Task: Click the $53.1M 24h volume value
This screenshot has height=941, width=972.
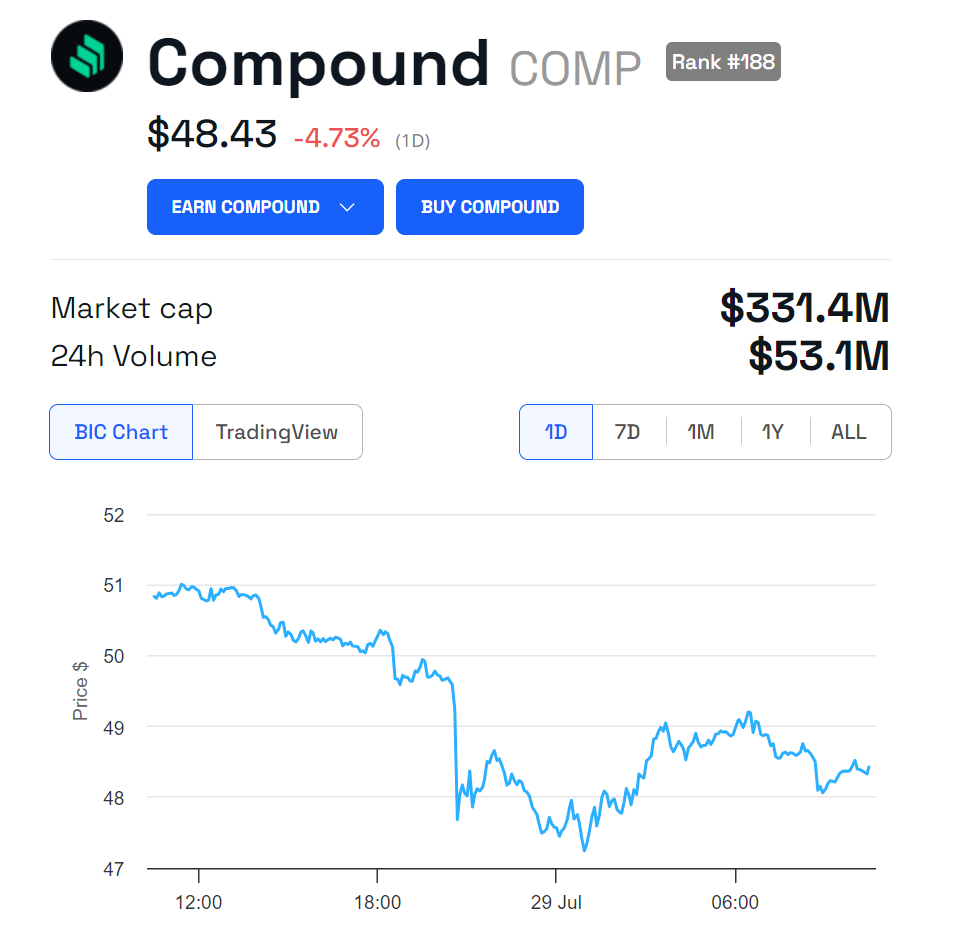Action: (x=818, y=356)
